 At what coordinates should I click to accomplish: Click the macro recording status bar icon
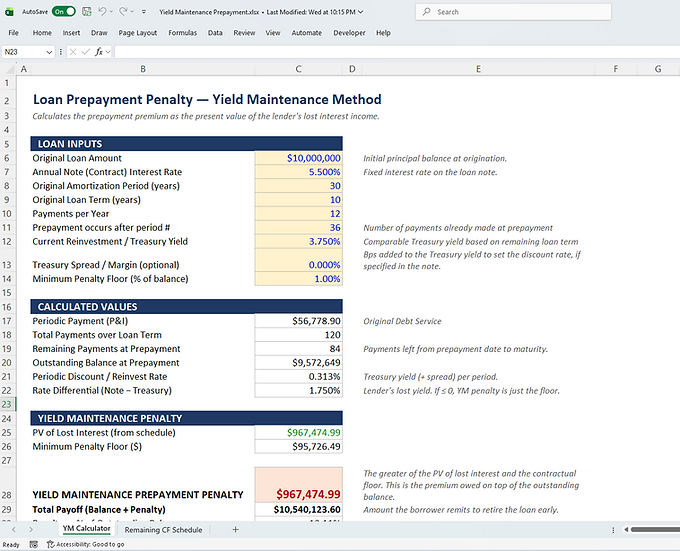tap(33, 544)
